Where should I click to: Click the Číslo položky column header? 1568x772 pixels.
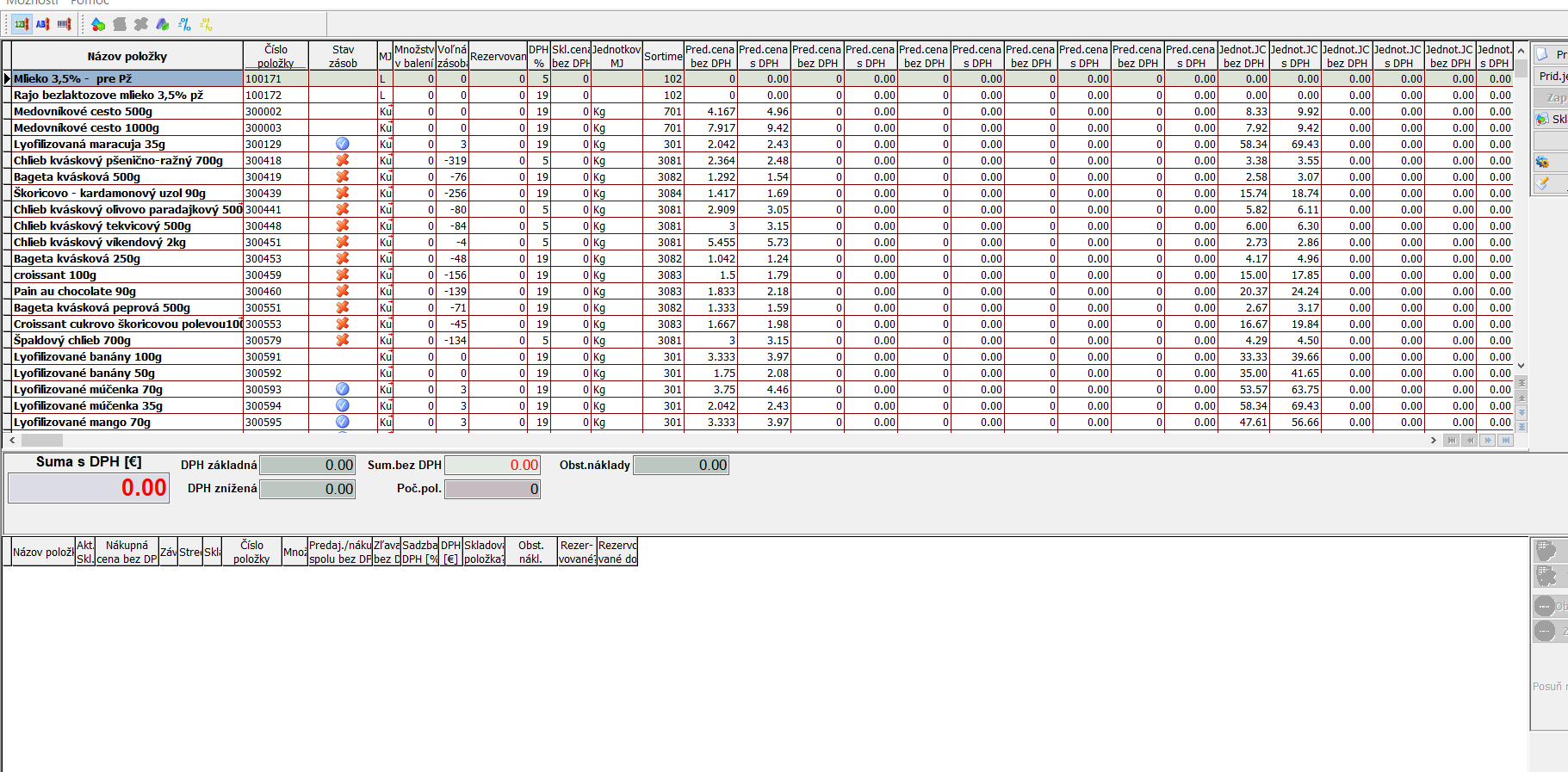(276, 56)
